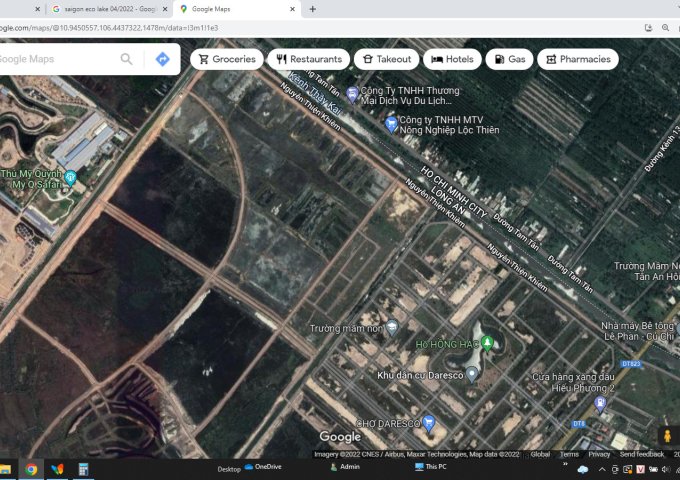The height and width of the screenshot is (480, 680).
Task: Expand the Desktop toolbar chevron in taskbar
Action: (565, 464)
